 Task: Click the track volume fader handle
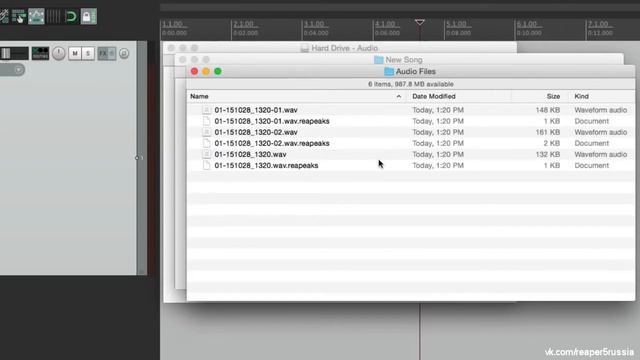[x=6, y=53]
